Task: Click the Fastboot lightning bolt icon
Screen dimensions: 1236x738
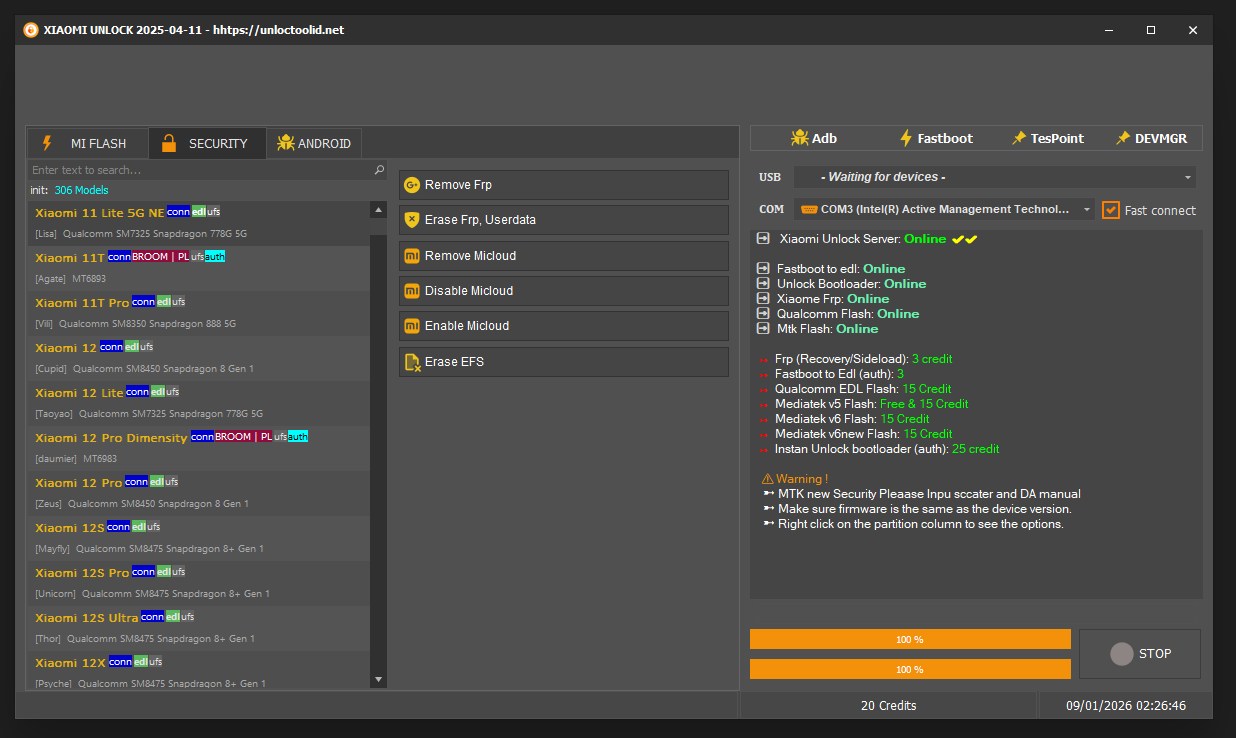Action: click(x=906, y=138)
